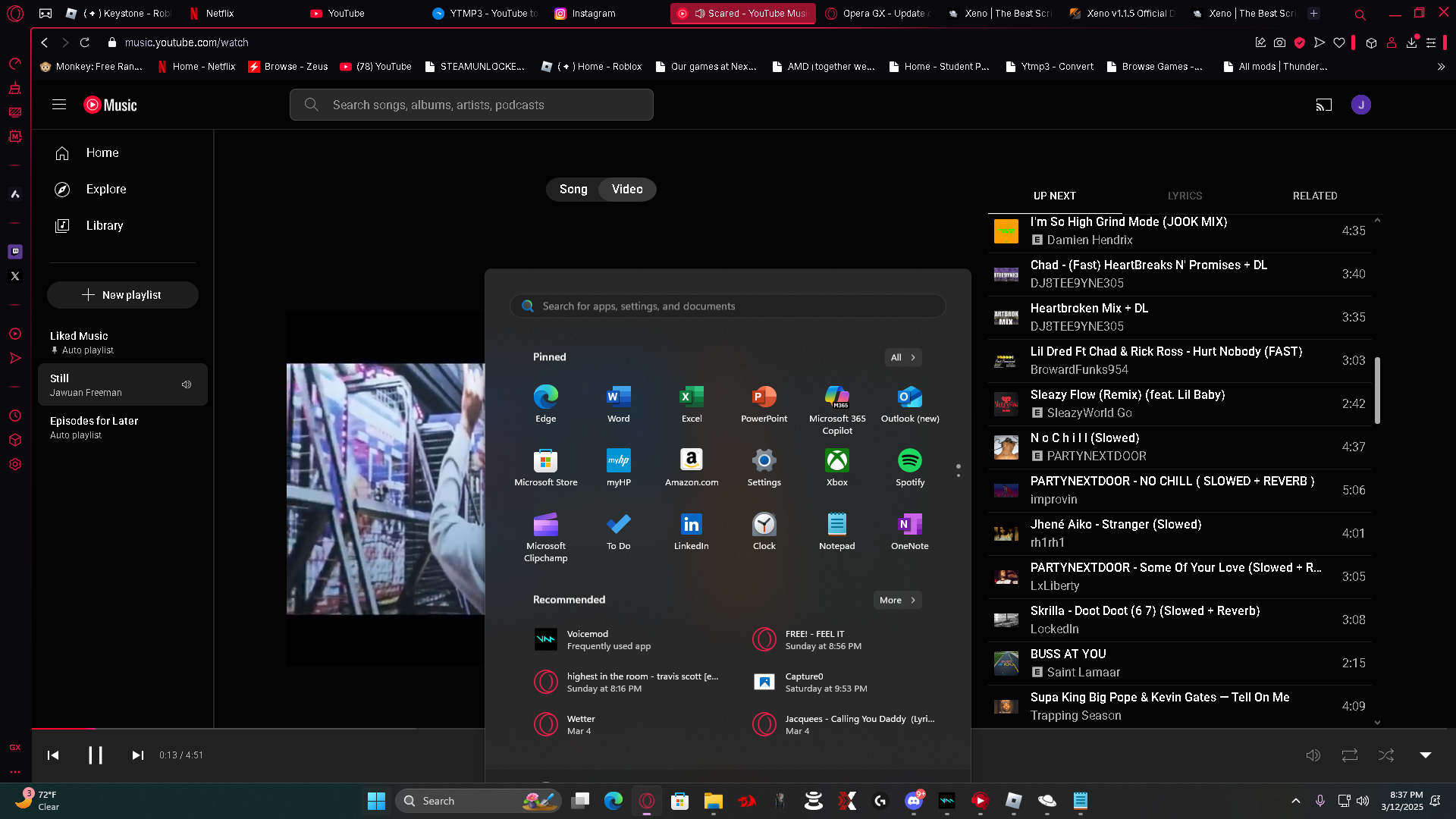1456x819 pixels.
Task: Open the Liked Music playlist
Action: [x=122, y=342]
